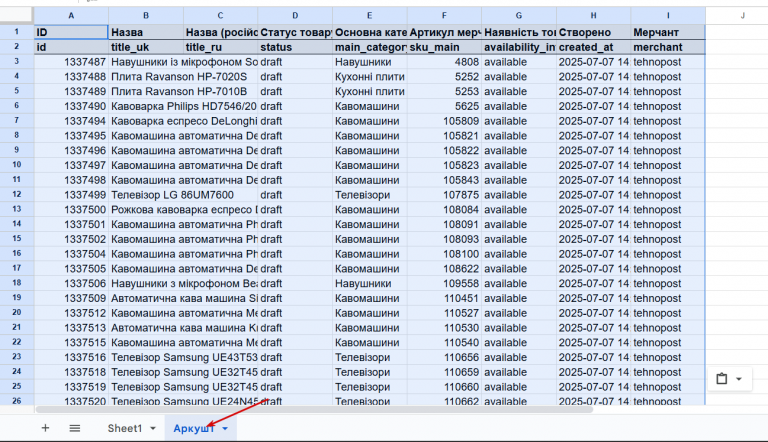
Task: Click SKU value 110451
Action: (444, 298)
